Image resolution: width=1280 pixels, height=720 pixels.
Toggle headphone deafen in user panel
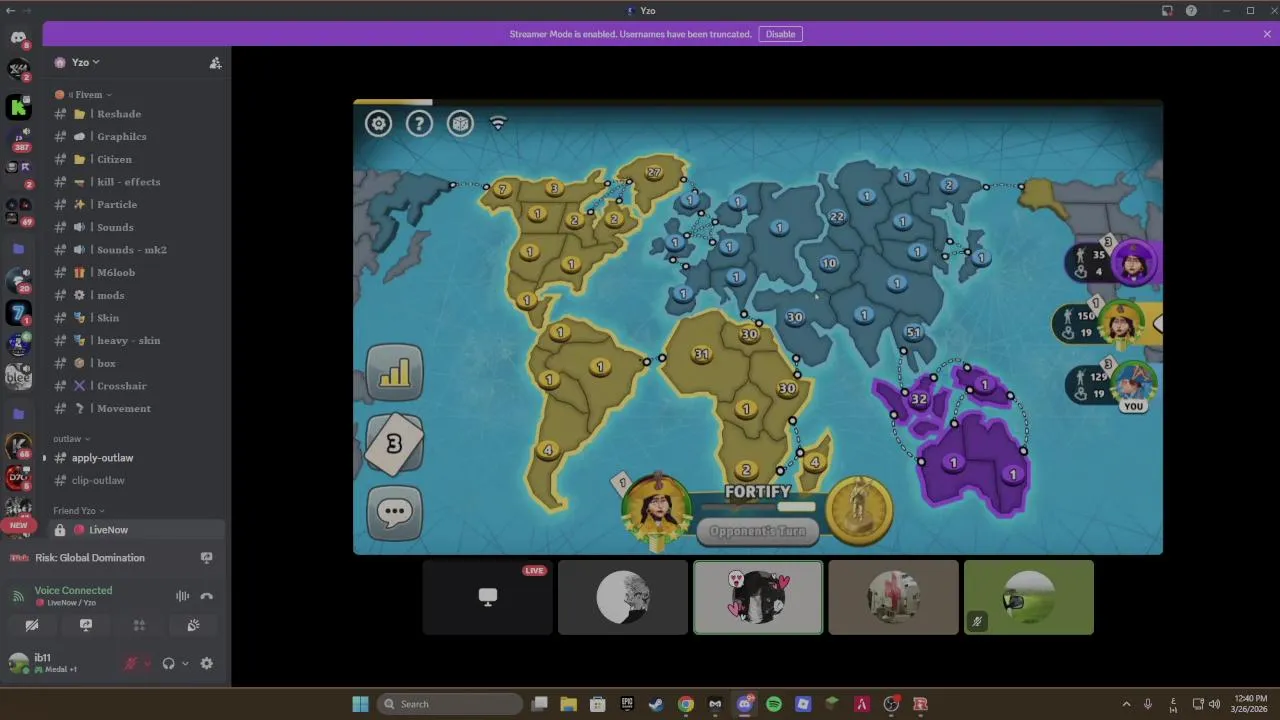coord(168,663)
